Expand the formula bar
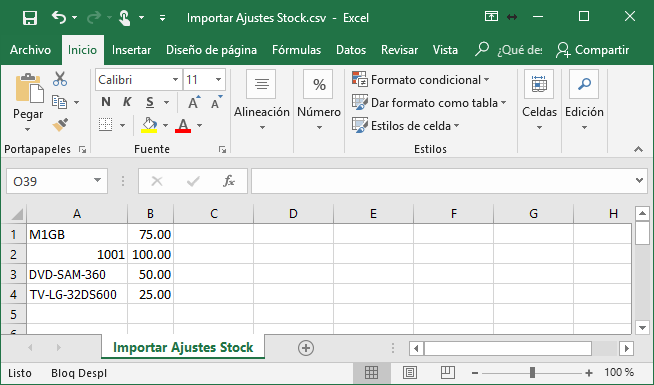The height and width of the screenshot is (385, 654). pyautogui.click(x=639, y=181)
